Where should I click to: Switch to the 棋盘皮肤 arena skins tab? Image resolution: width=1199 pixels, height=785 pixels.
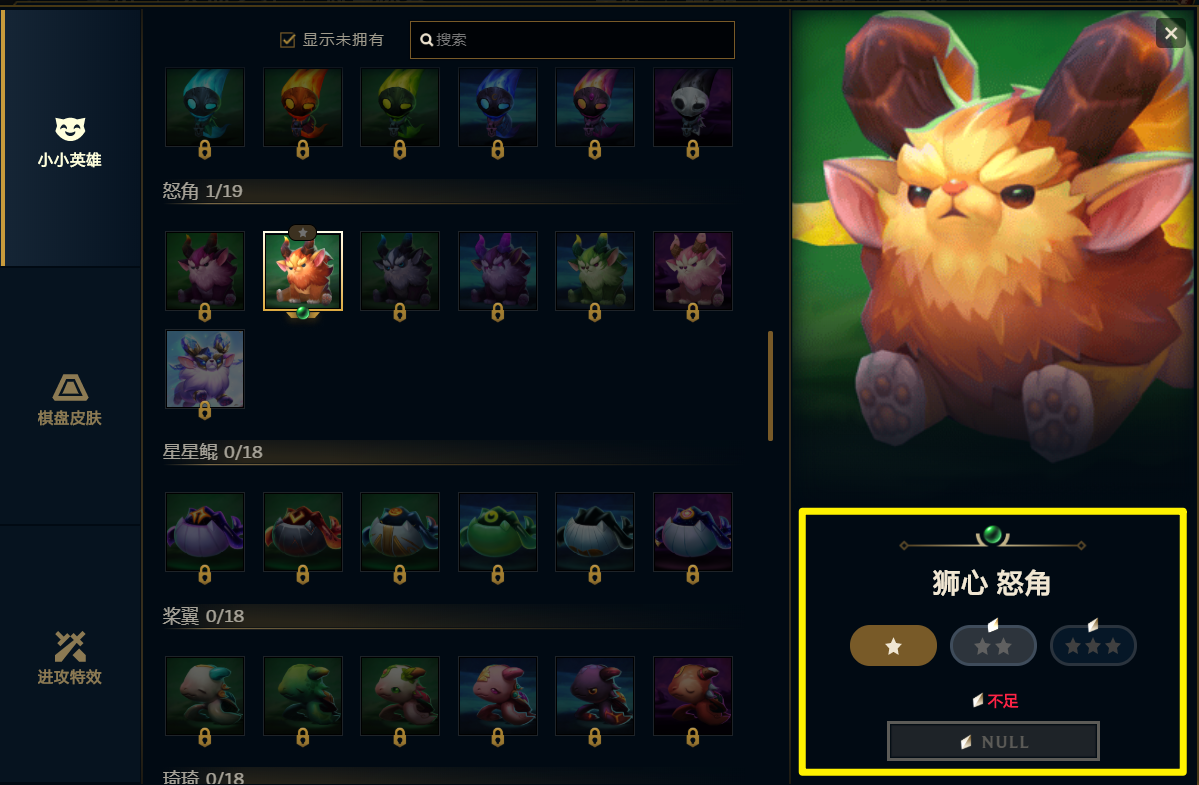(x=70, y=397)
